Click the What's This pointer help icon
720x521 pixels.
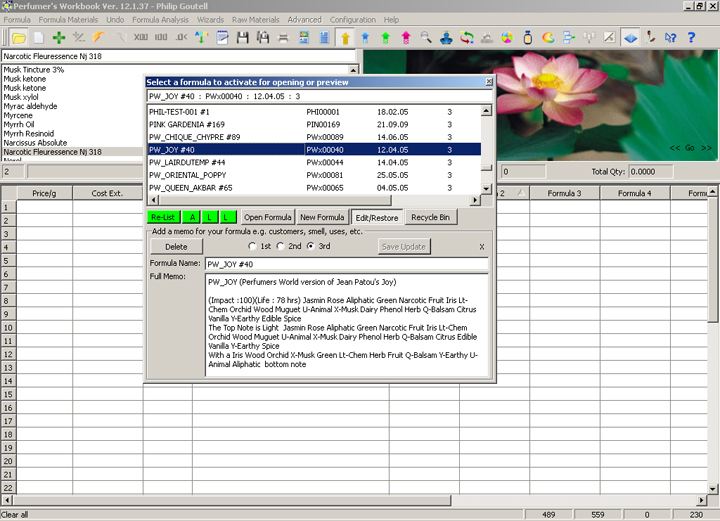click(670, 38)
